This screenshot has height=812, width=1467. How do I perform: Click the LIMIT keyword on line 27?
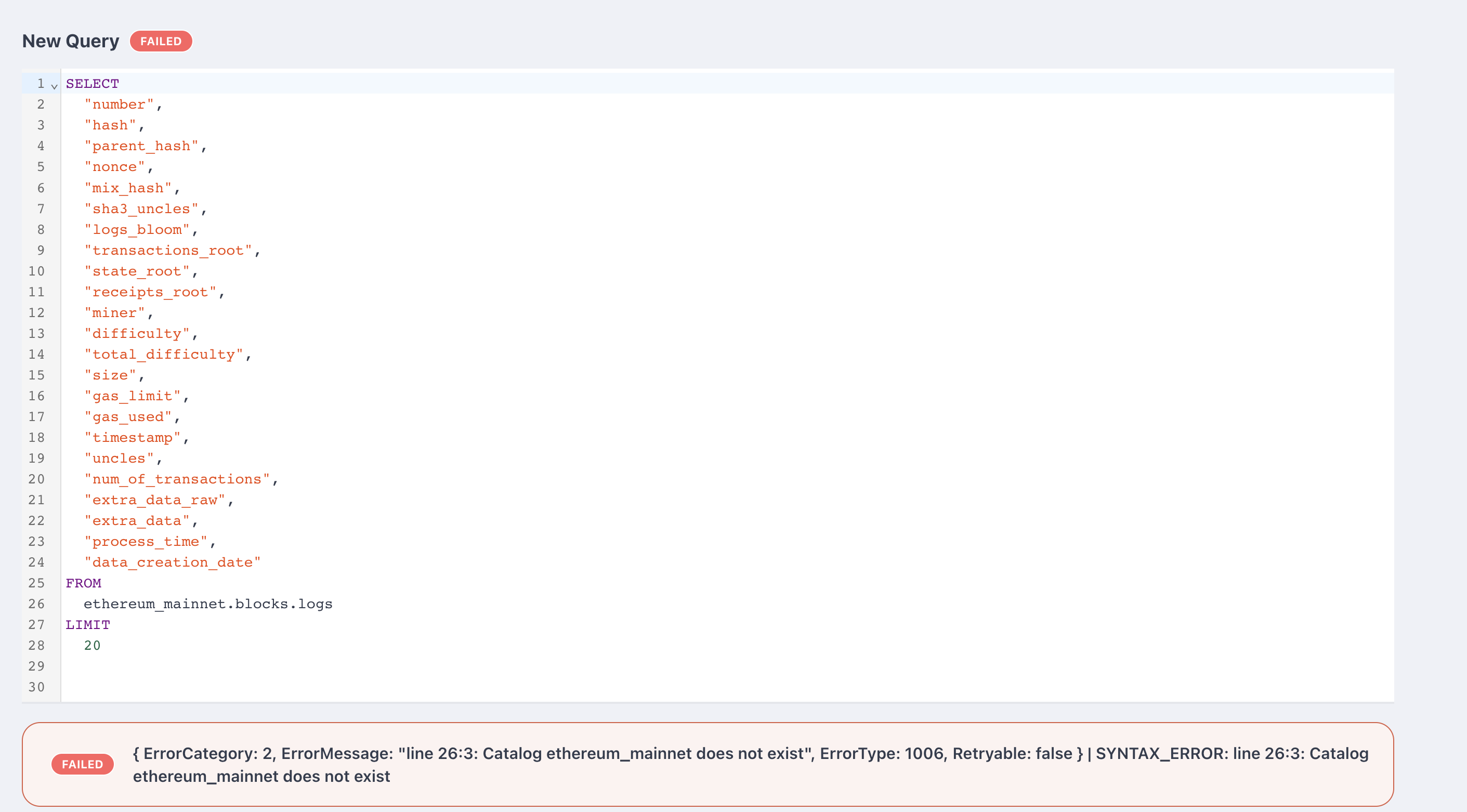click(x=88, y=625)
